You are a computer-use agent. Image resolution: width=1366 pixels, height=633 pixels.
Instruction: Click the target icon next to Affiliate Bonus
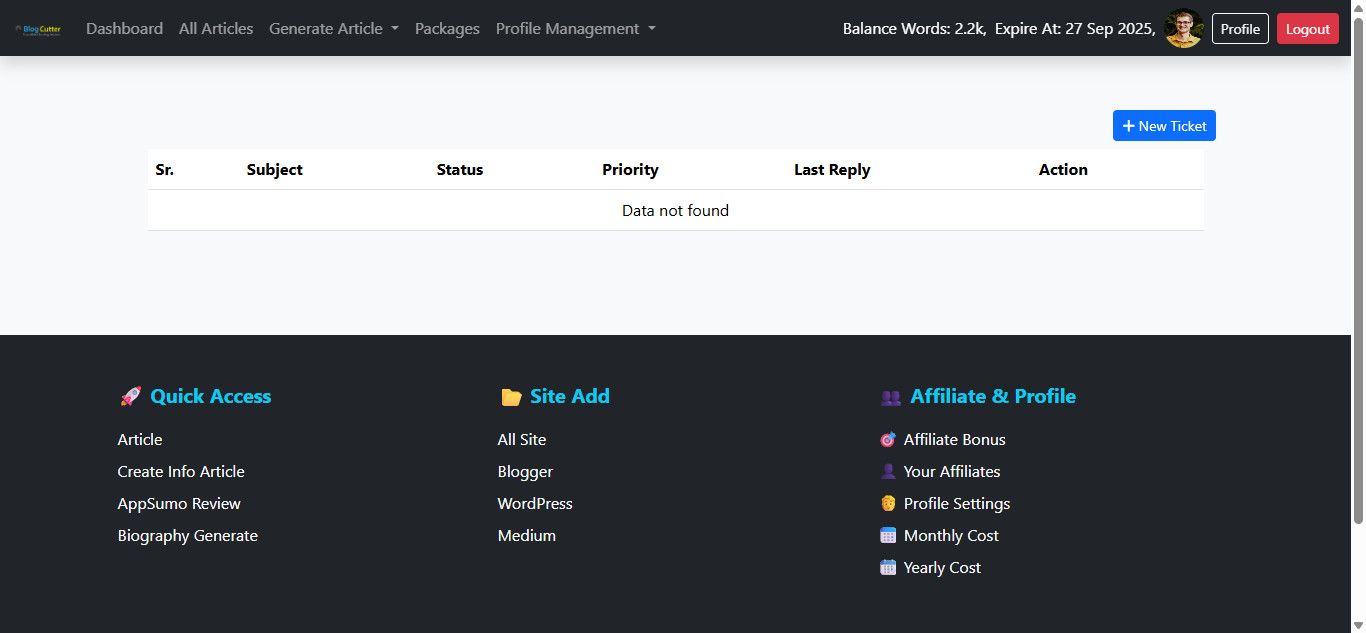[888, 440]
